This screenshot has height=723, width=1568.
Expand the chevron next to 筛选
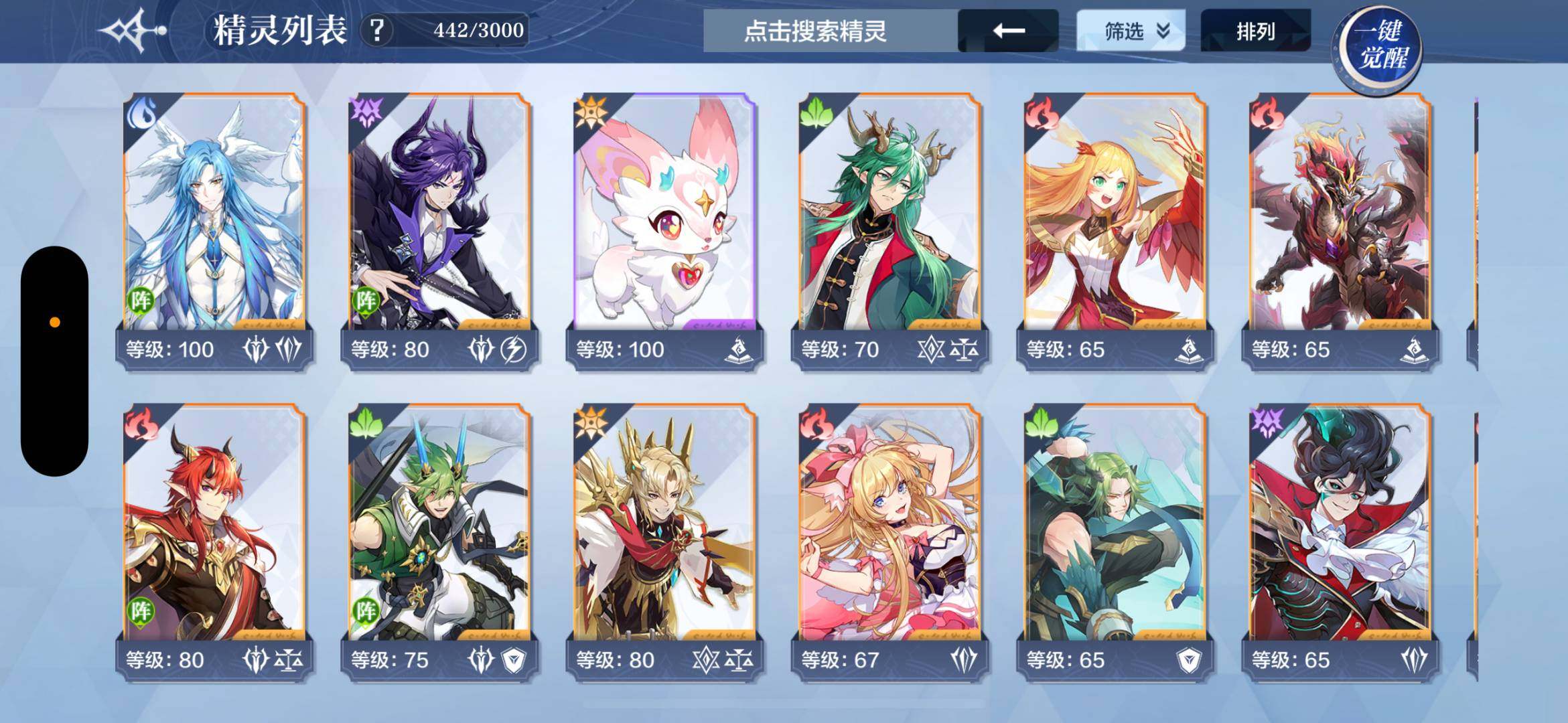click(1163, 31)
